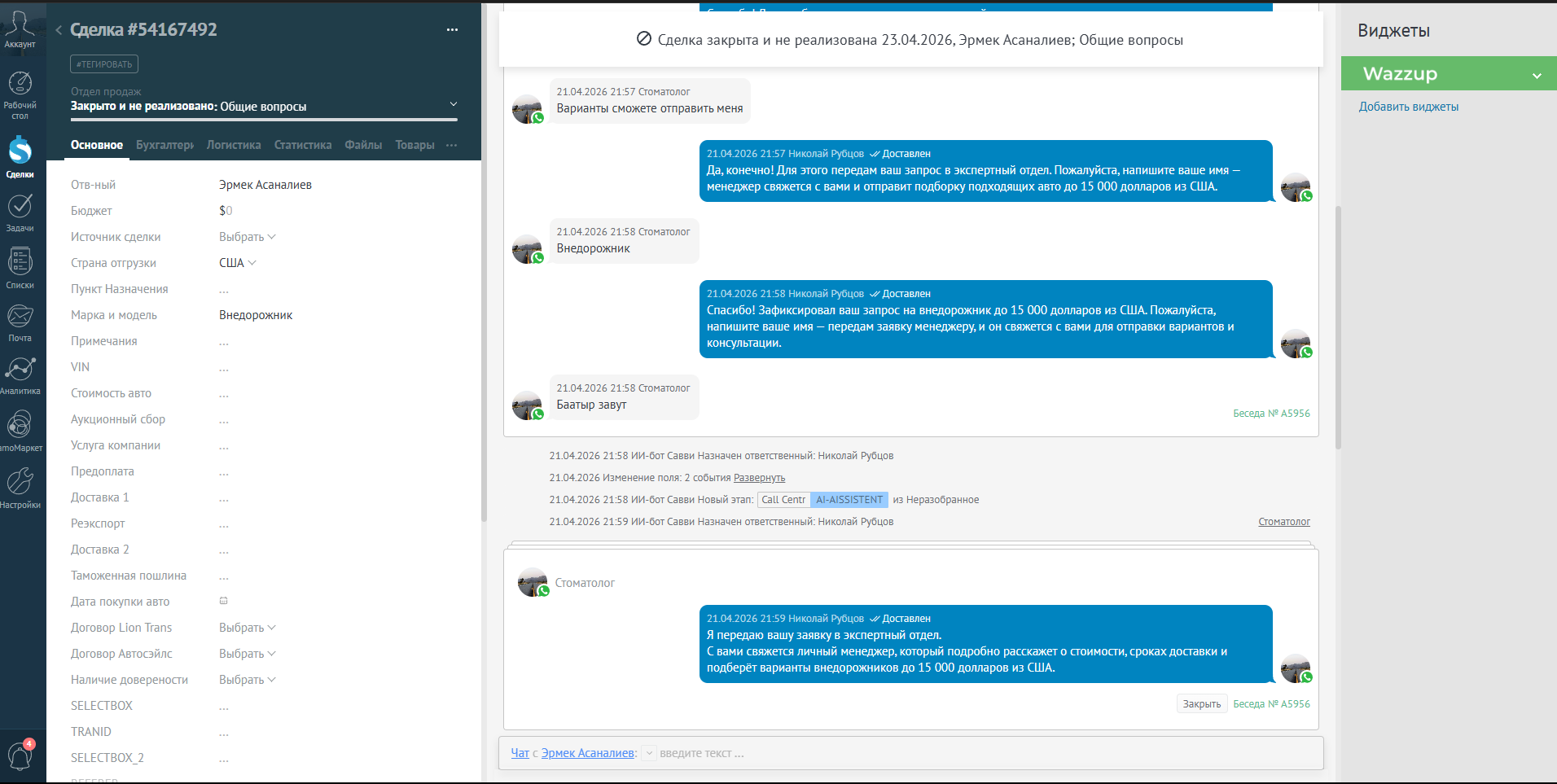1557x784 pixels.
Task: Switch to the Статистика tab
Action: coord(303,145)
